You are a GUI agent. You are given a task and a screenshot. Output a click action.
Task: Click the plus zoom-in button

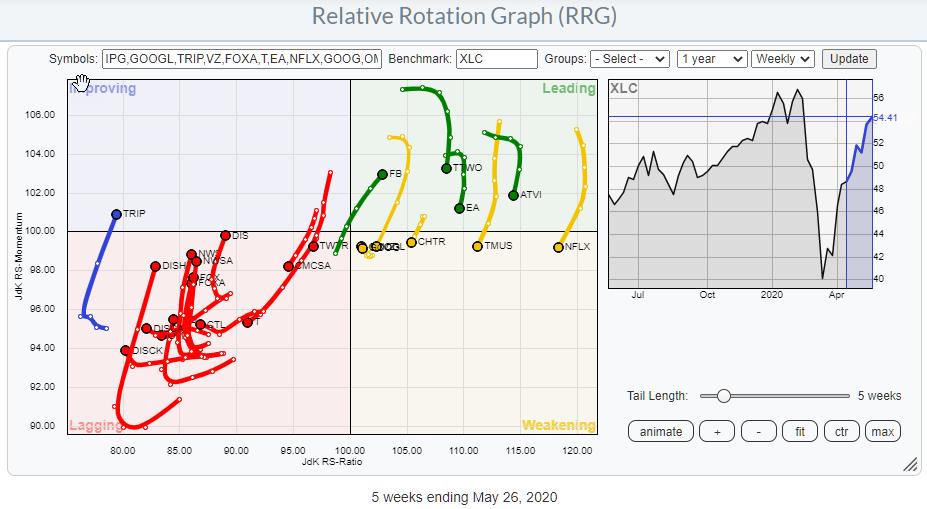coord(717,431)
